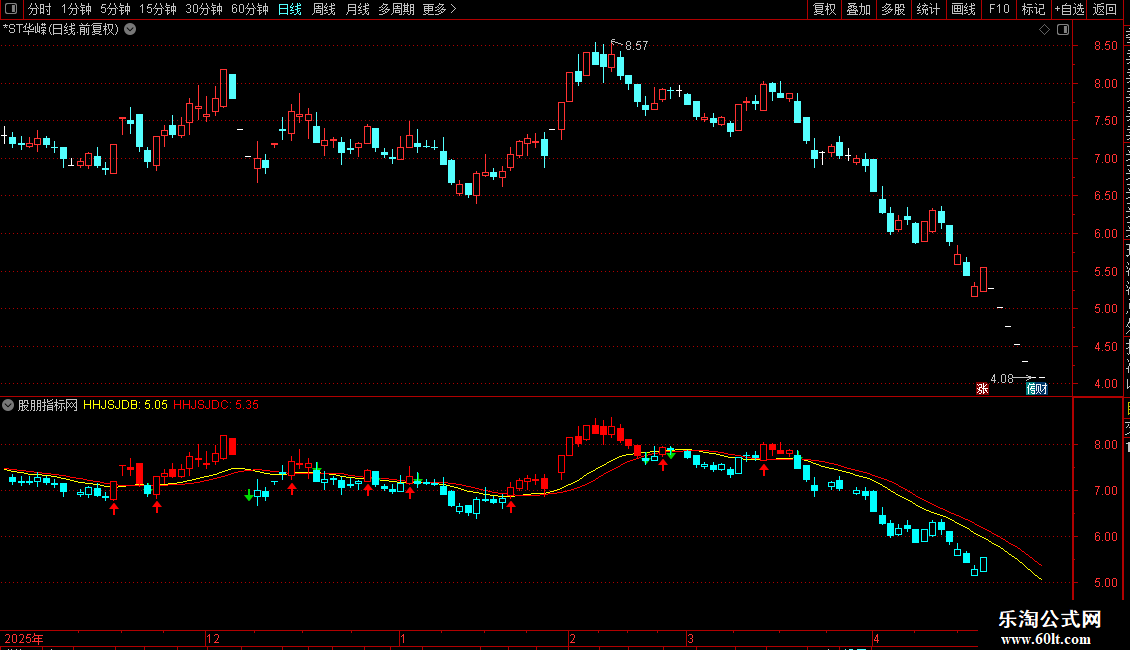Open the indicator dropdown beside 股朋指标网

click(8, 405)
